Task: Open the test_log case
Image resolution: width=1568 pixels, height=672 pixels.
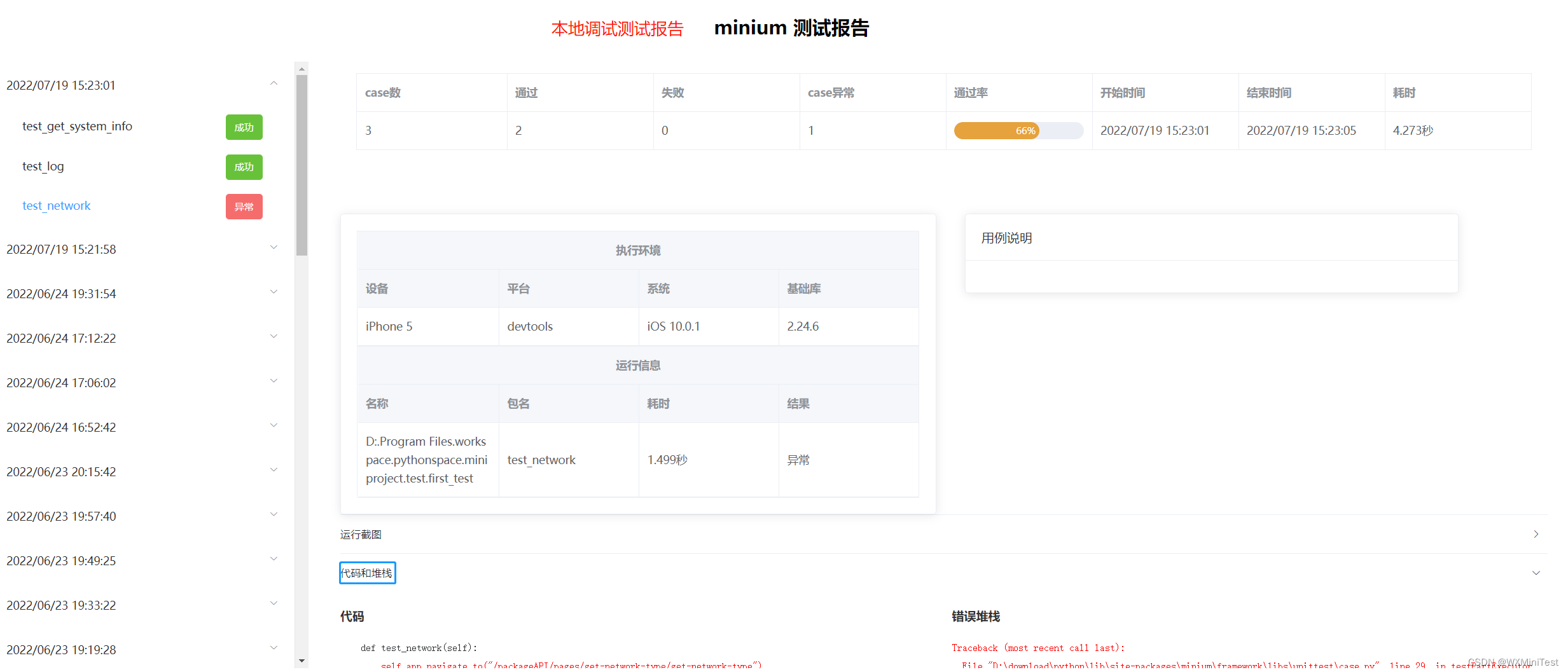Action: 43,166
